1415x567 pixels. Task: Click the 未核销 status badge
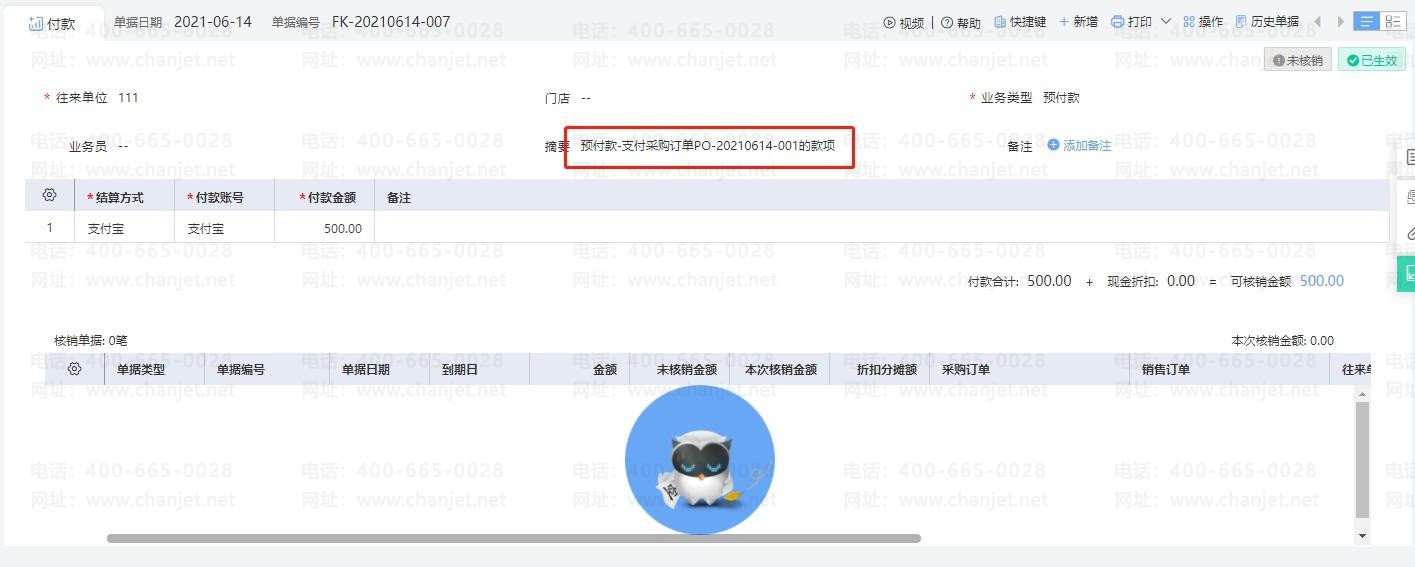tap(1298, 60)
